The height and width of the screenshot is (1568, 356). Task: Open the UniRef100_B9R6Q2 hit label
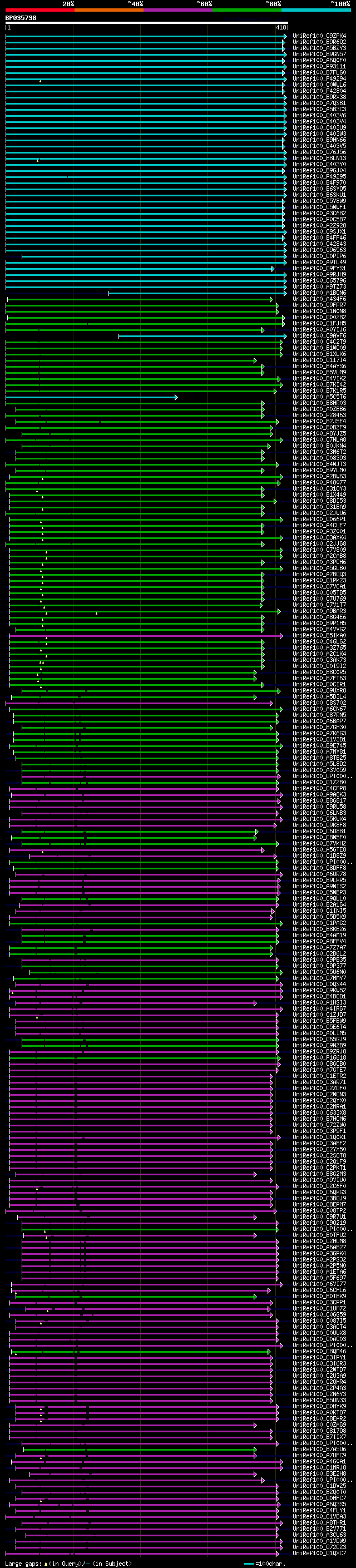click(319, 42)
